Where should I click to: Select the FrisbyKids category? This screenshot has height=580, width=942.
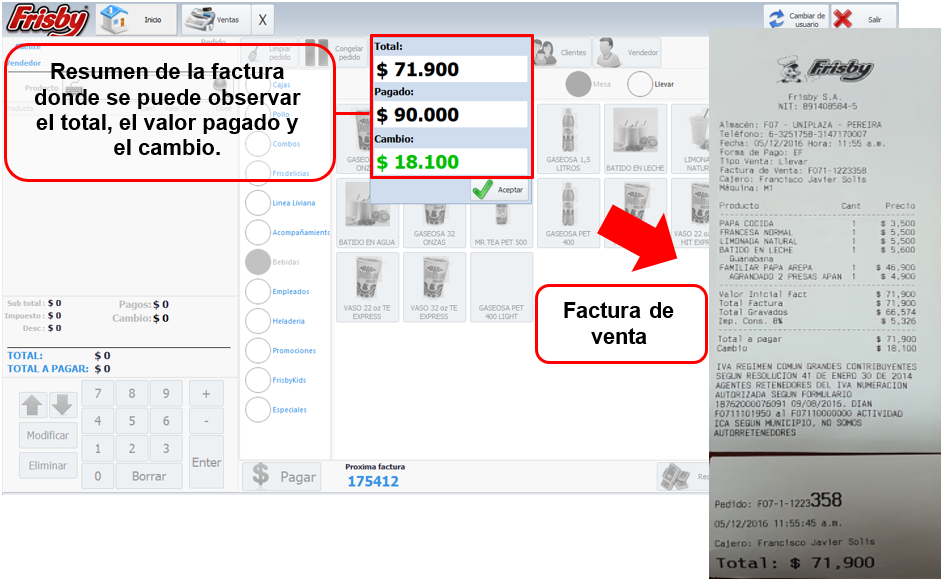258,380
